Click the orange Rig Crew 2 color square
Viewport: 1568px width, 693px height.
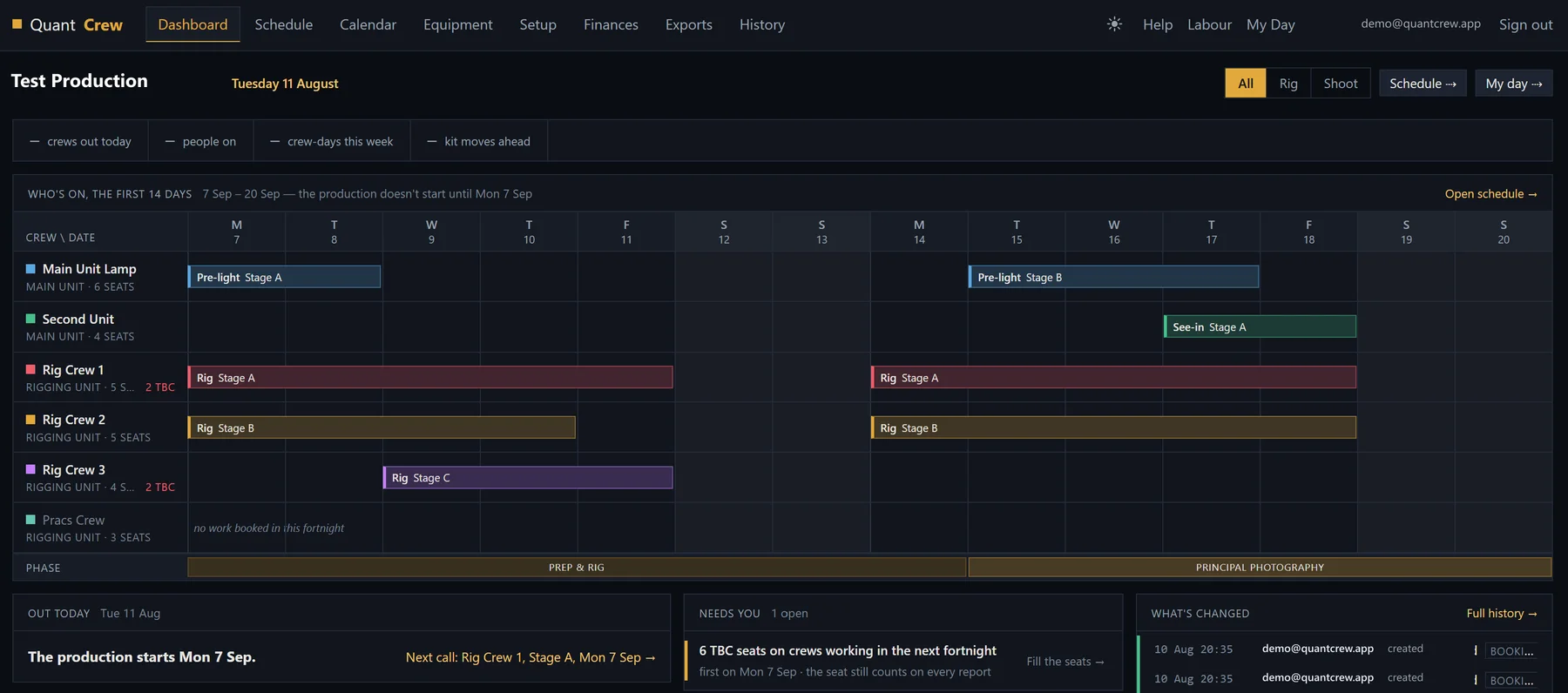click(30, 419)
